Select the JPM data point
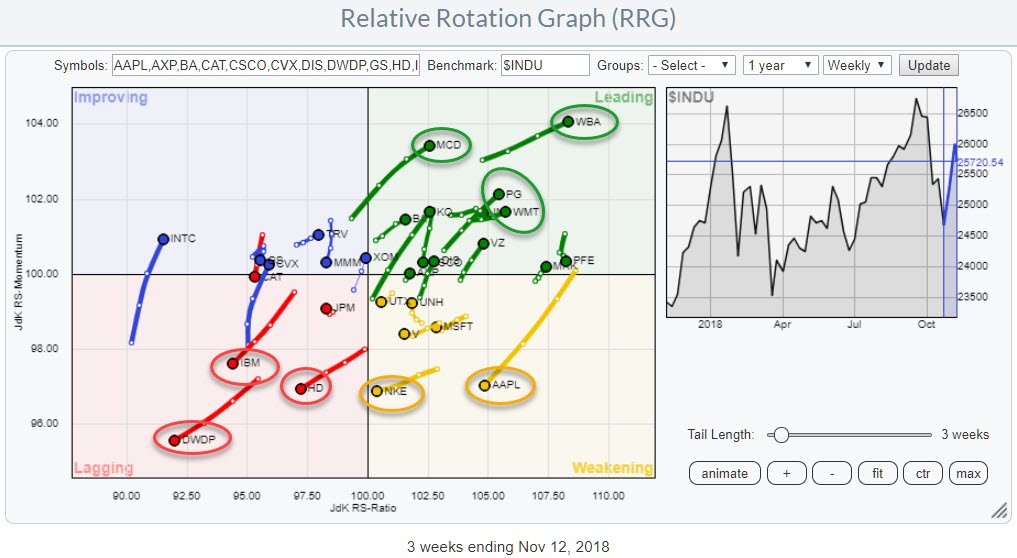The width and height of the screenshot is (1017, 558). (326, 308)
